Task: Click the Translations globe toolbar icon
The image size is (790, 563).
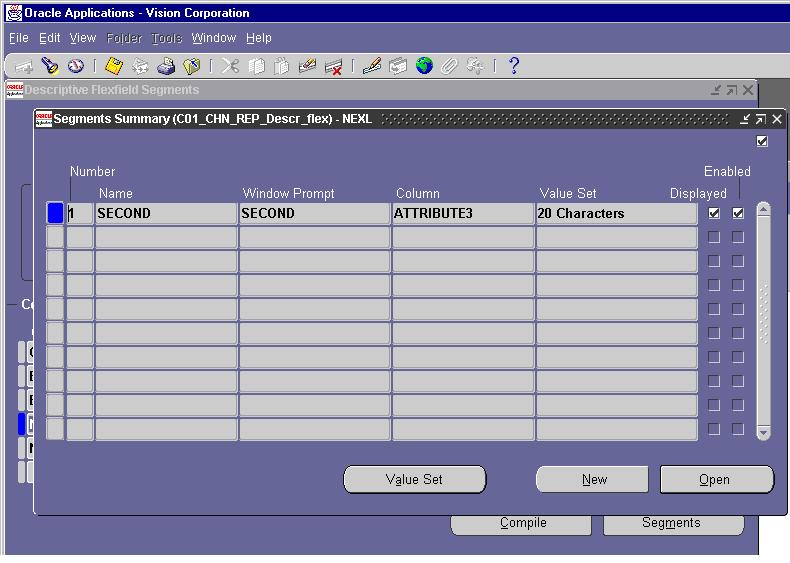Action: (424, 66)
